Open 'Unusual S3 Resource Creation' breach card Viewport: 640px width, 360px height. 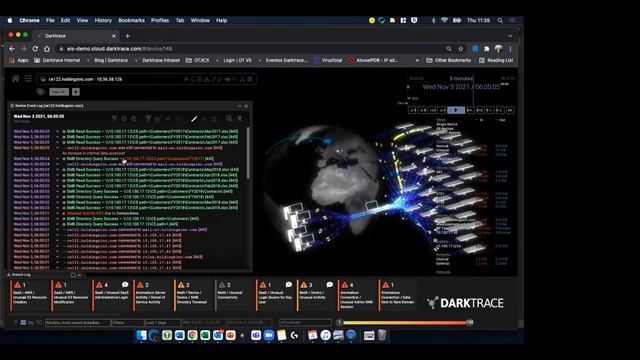[x=30, y=295]
